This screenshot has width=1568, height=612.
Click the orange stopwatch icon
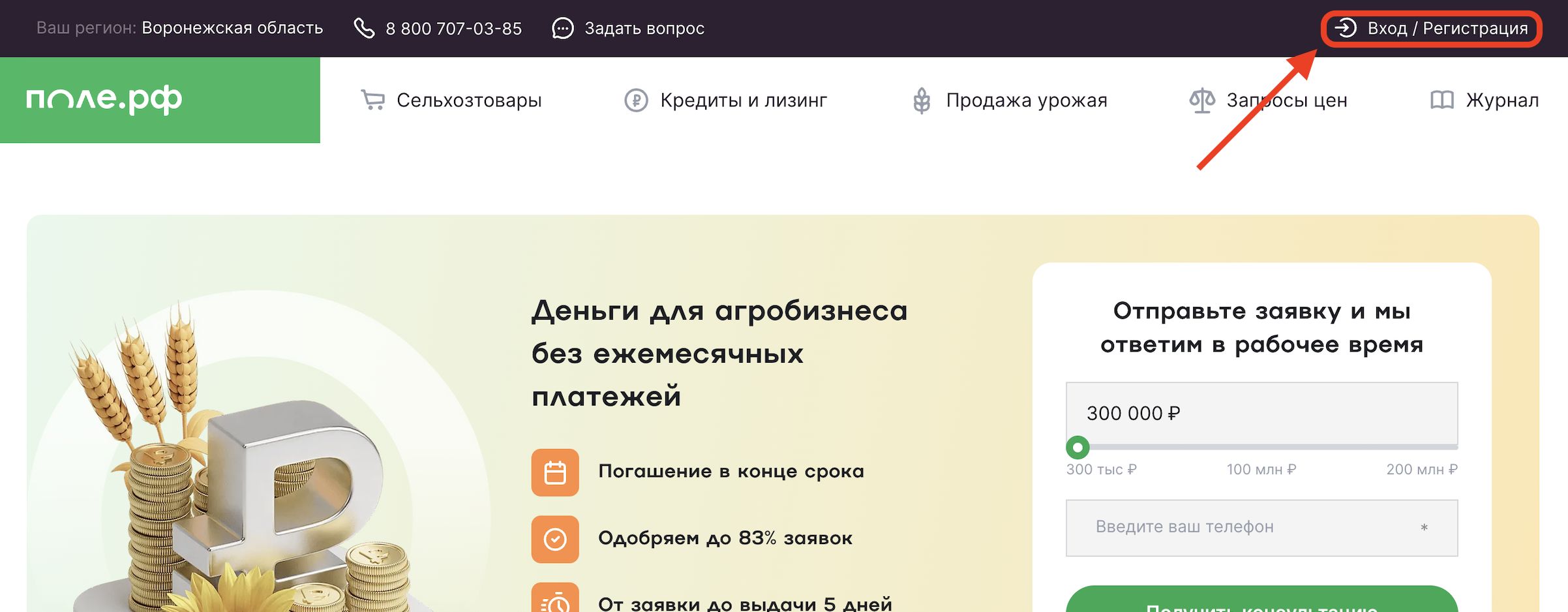[555, 598]
